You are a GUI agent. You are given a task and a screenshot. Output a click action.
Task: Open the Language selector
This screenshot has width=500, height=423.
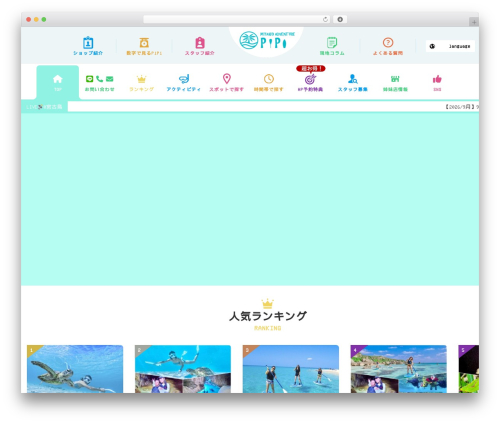click(450, 46)
